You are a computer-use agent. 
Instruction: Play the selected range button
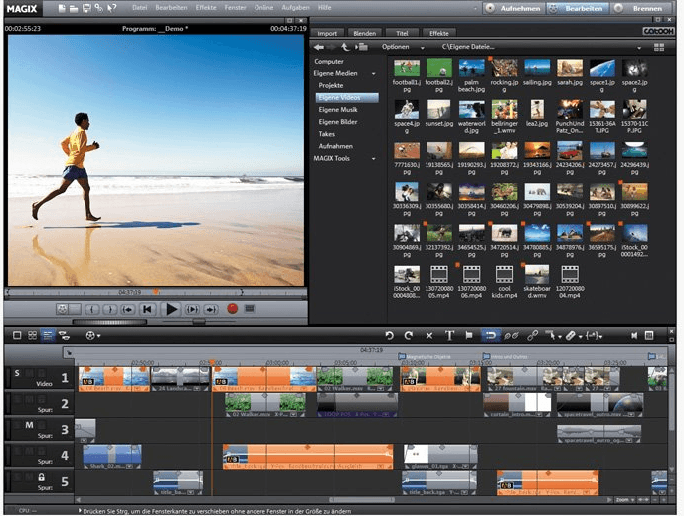(x=192, y=309)
